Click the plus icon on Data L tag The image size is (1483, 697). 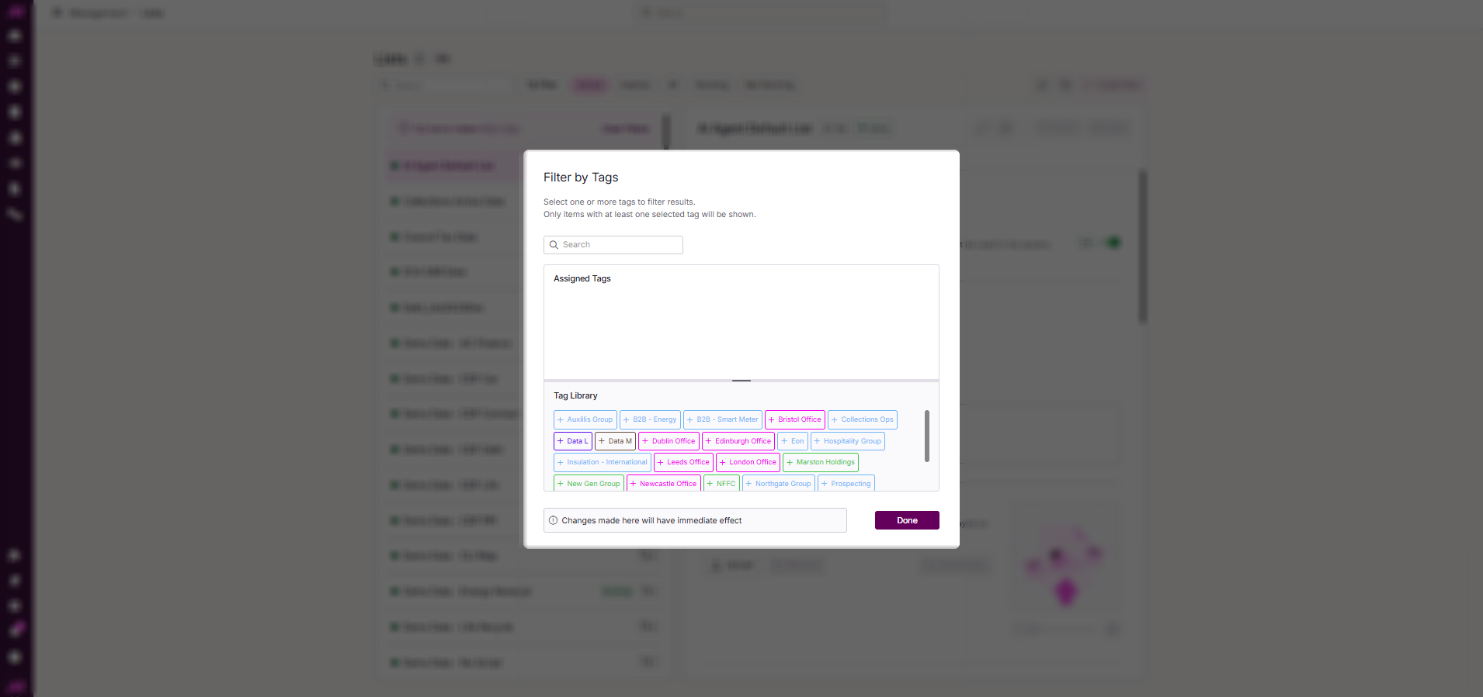560,441
